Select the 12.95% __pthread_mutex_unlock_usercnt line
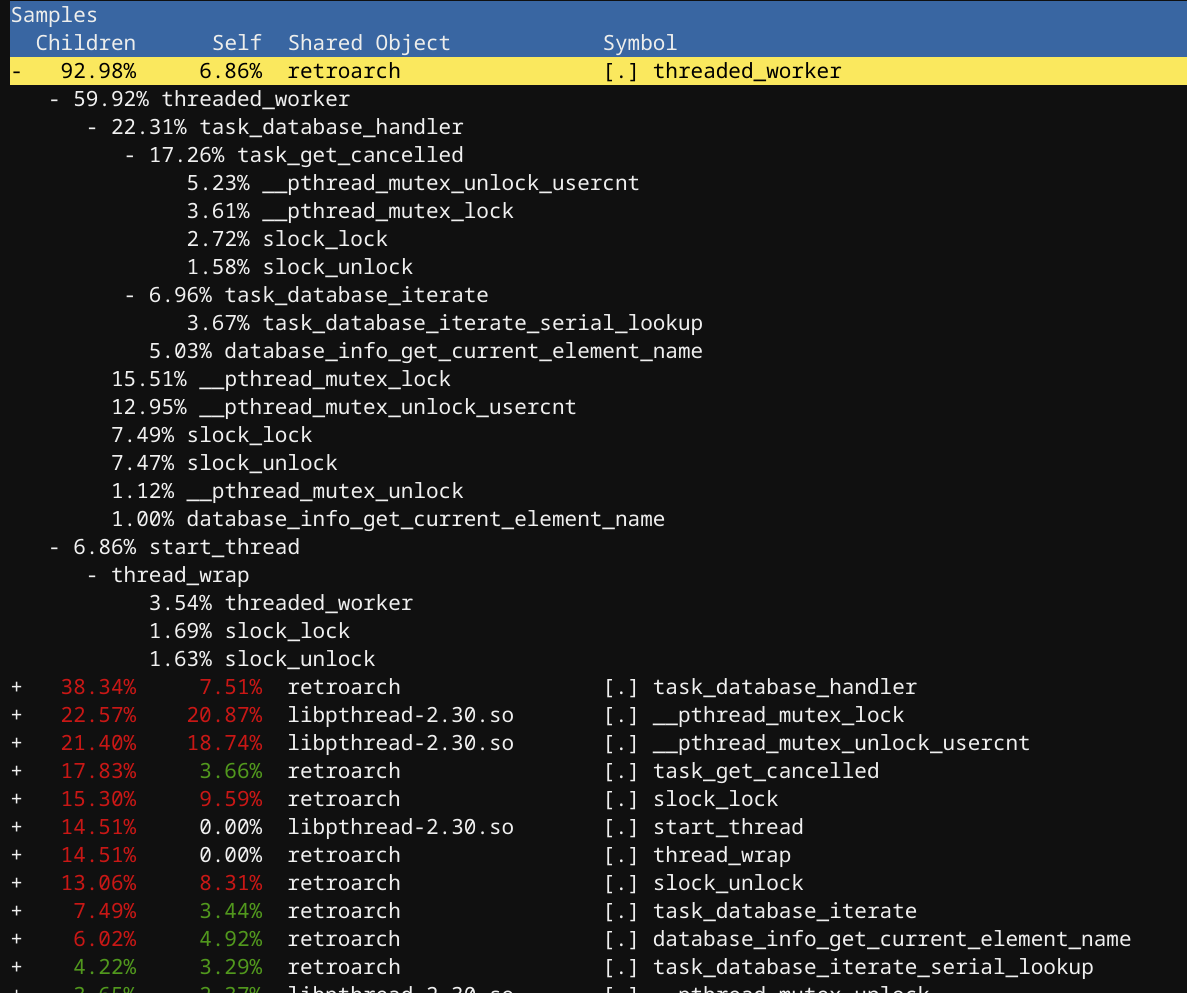This screenshot has width=1187, height=993. click(344, 407)
